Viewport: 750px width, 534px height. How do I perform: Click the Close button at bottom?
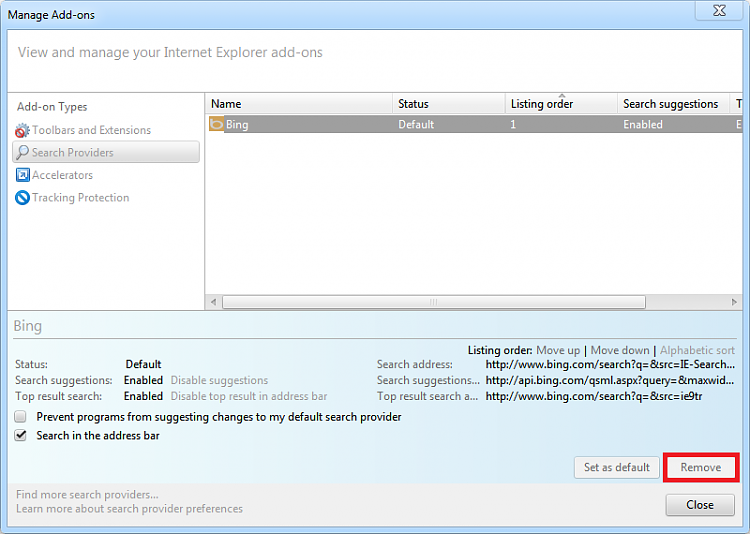tap(700, 505)
